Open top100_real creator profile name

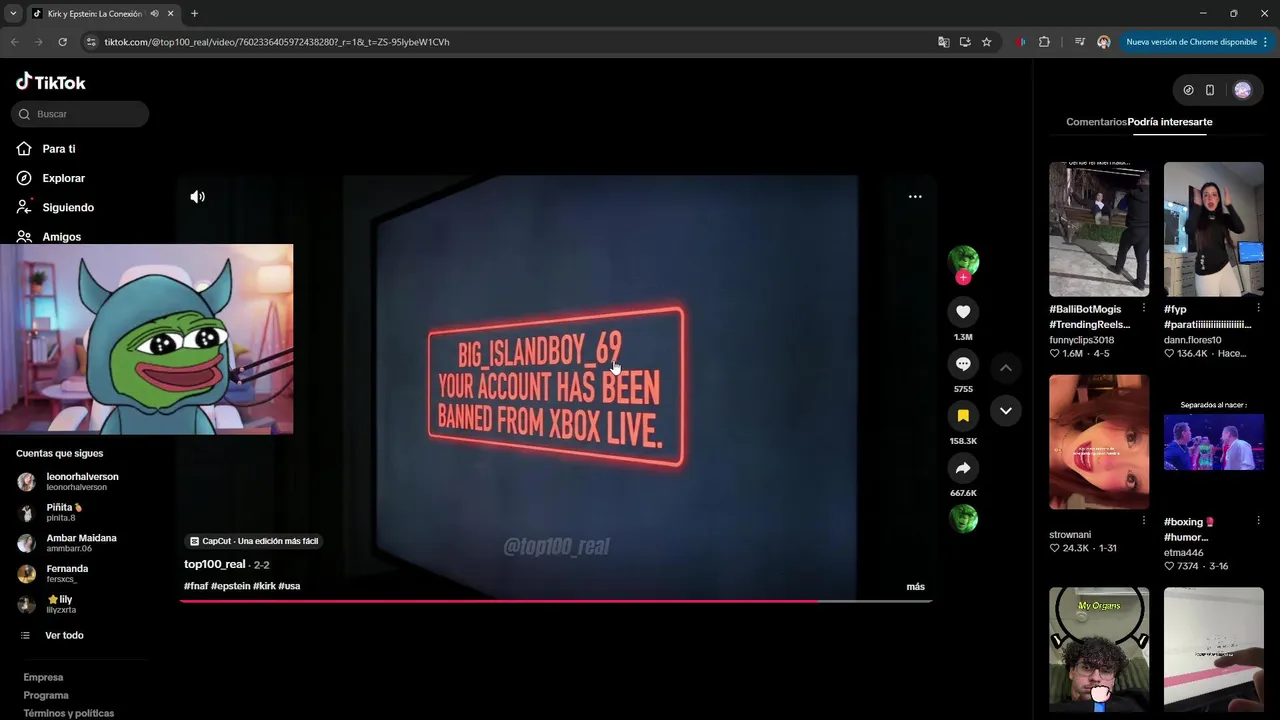[215, 564]
